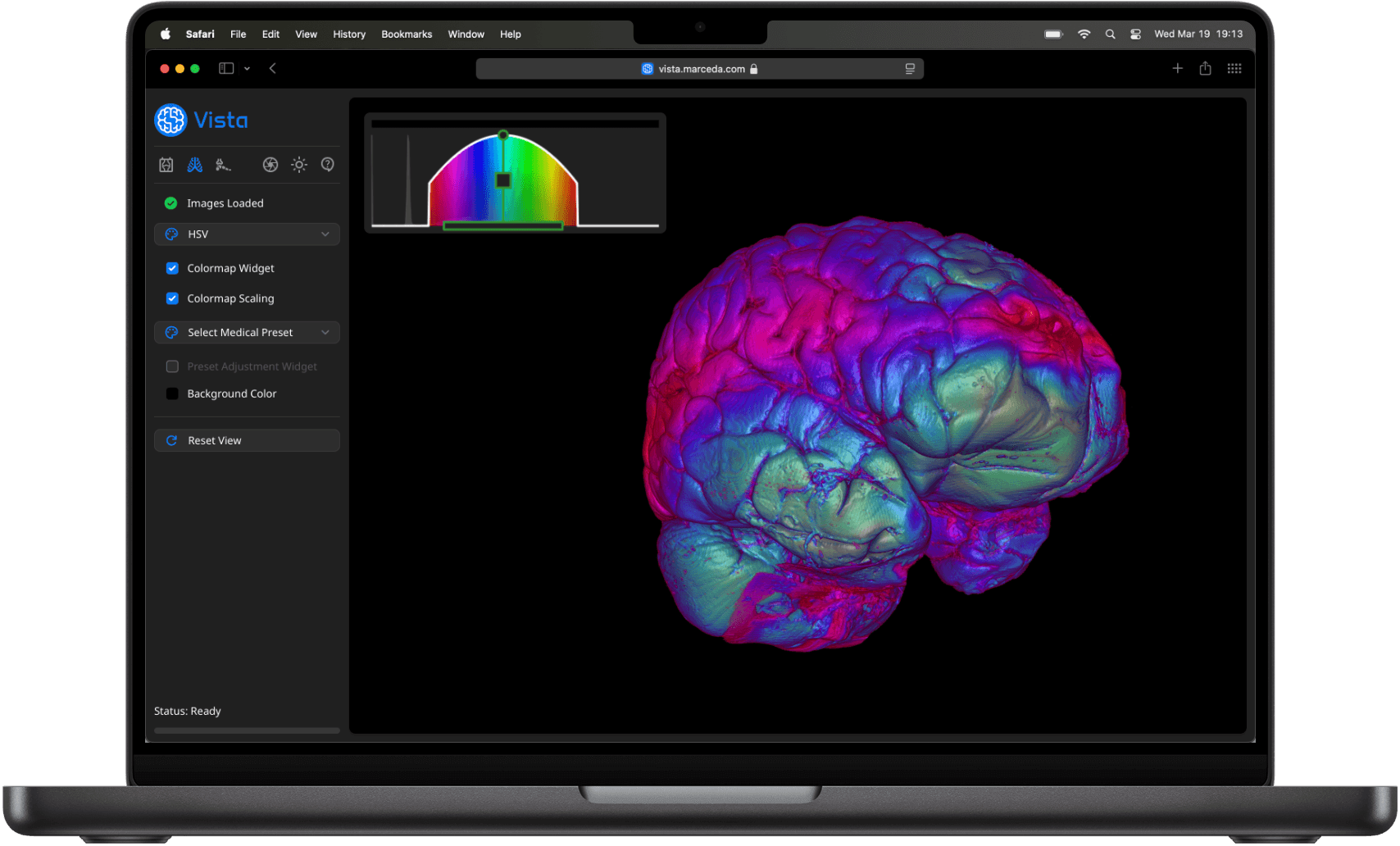Expand the Safari sidebar options chevron
1400x846 pixels.
247,69
